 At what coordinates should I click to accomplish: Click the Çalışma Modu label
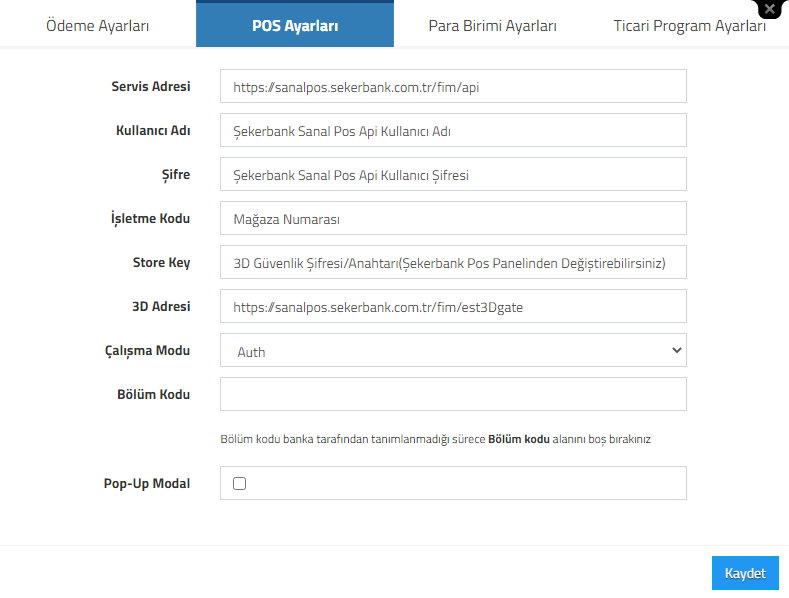pyautogui.click(x=147, y=351)
